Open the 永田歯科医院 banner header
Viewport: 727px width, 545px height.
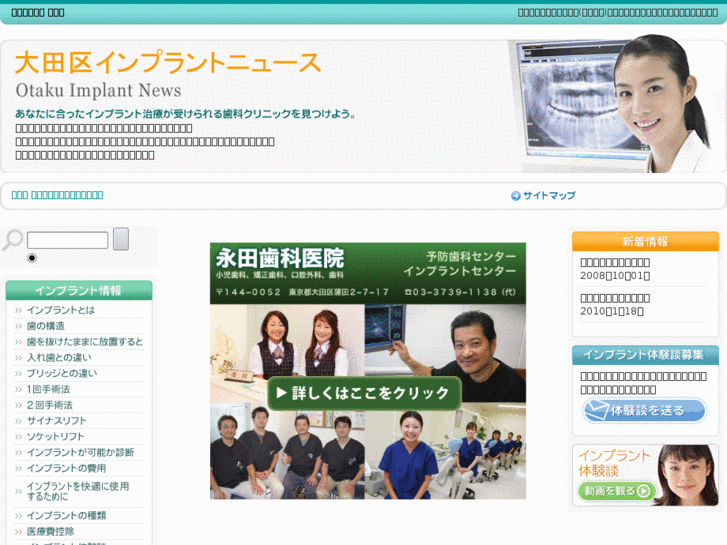(368, 273)
